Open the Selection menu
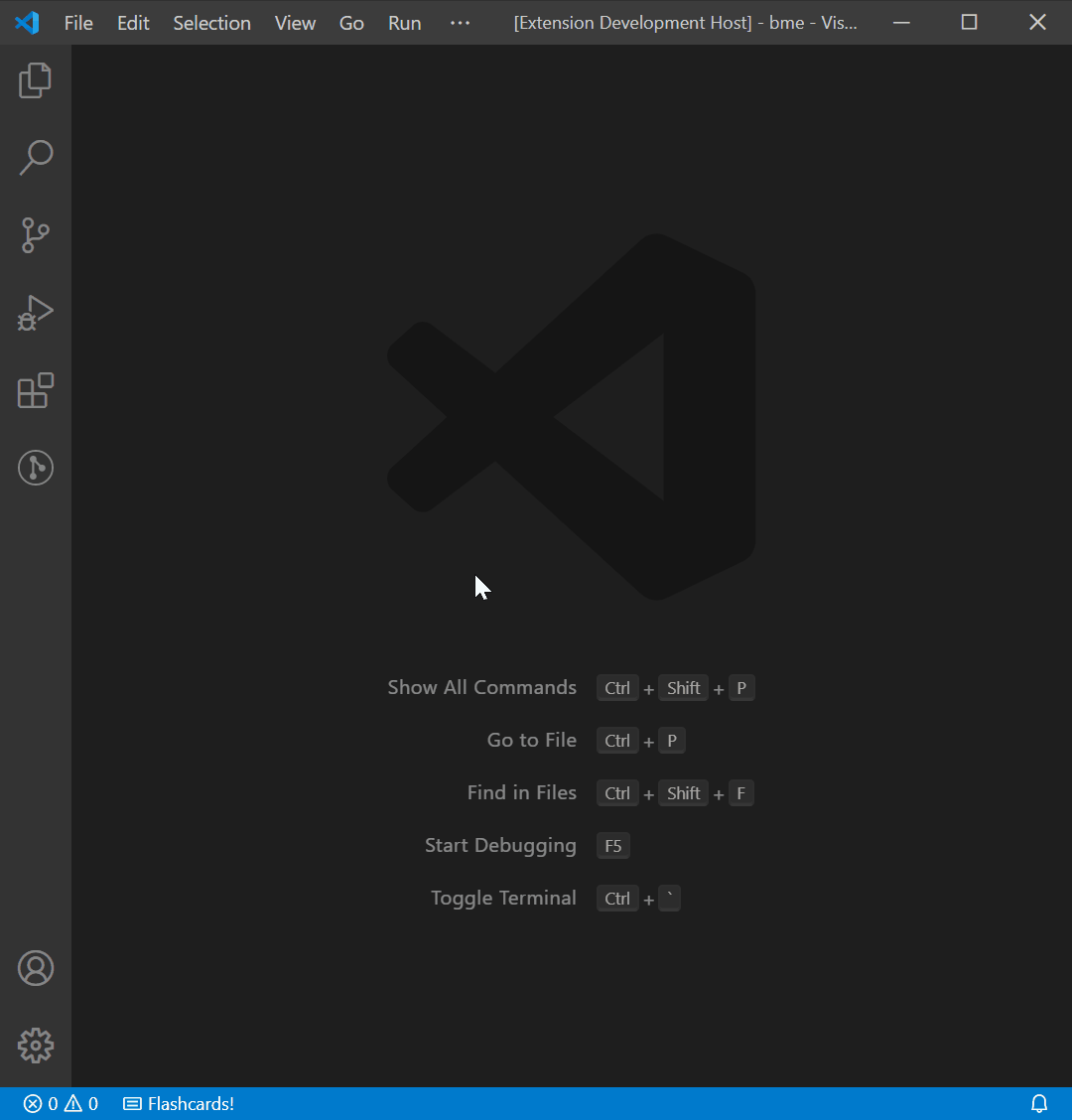The image size is (1072, 1120). pos(212,23)
